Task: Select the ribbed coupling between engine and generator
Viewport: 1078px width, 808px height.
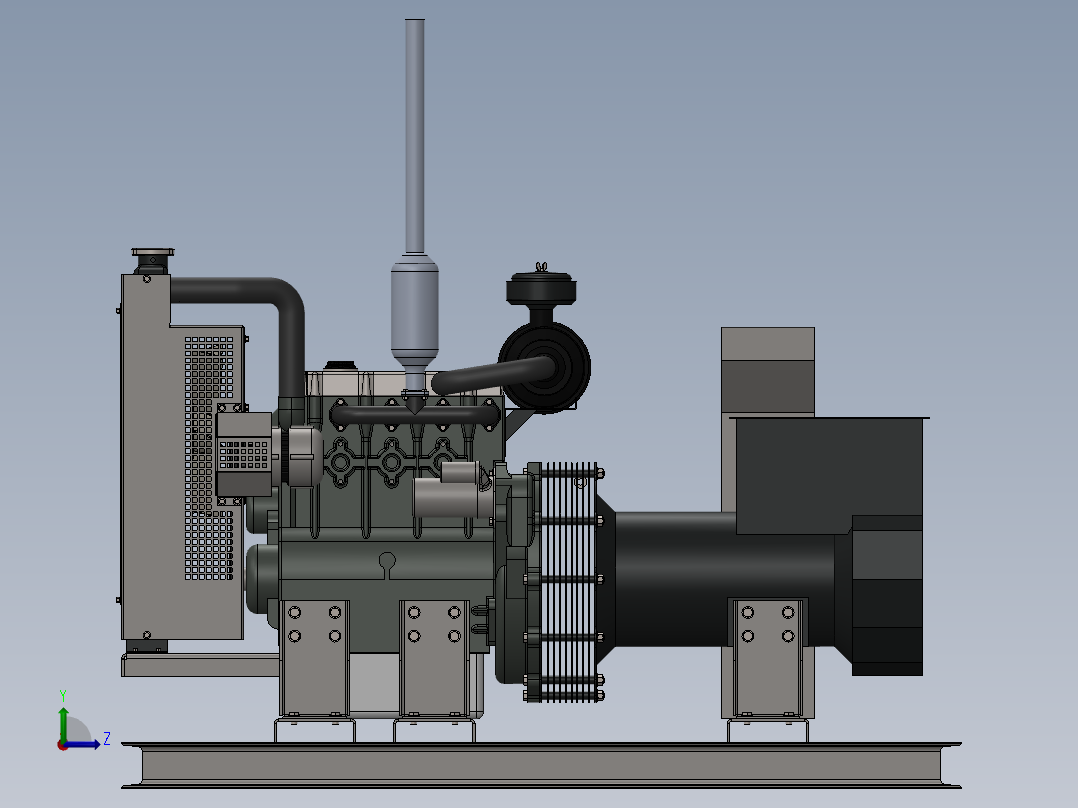Action: 570,580
